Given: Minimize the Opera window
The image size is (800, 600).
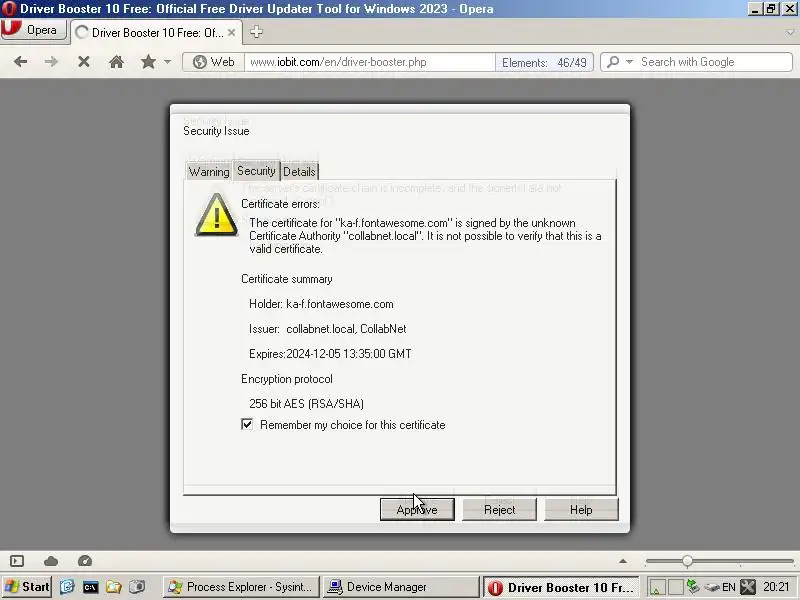Looking at the screenshot, I should pos(755,9).
